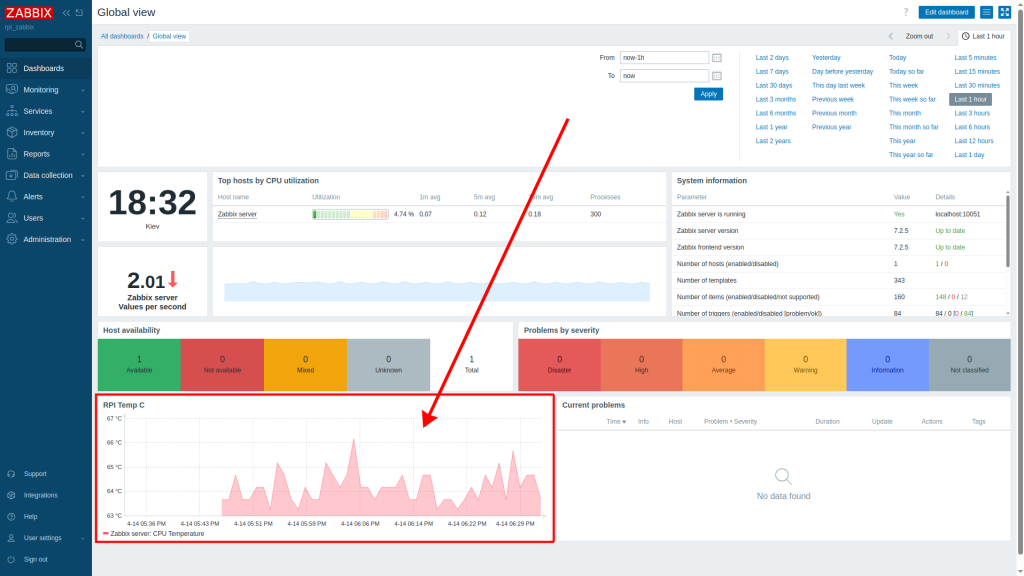Apply the selected time range

point(709,94)
